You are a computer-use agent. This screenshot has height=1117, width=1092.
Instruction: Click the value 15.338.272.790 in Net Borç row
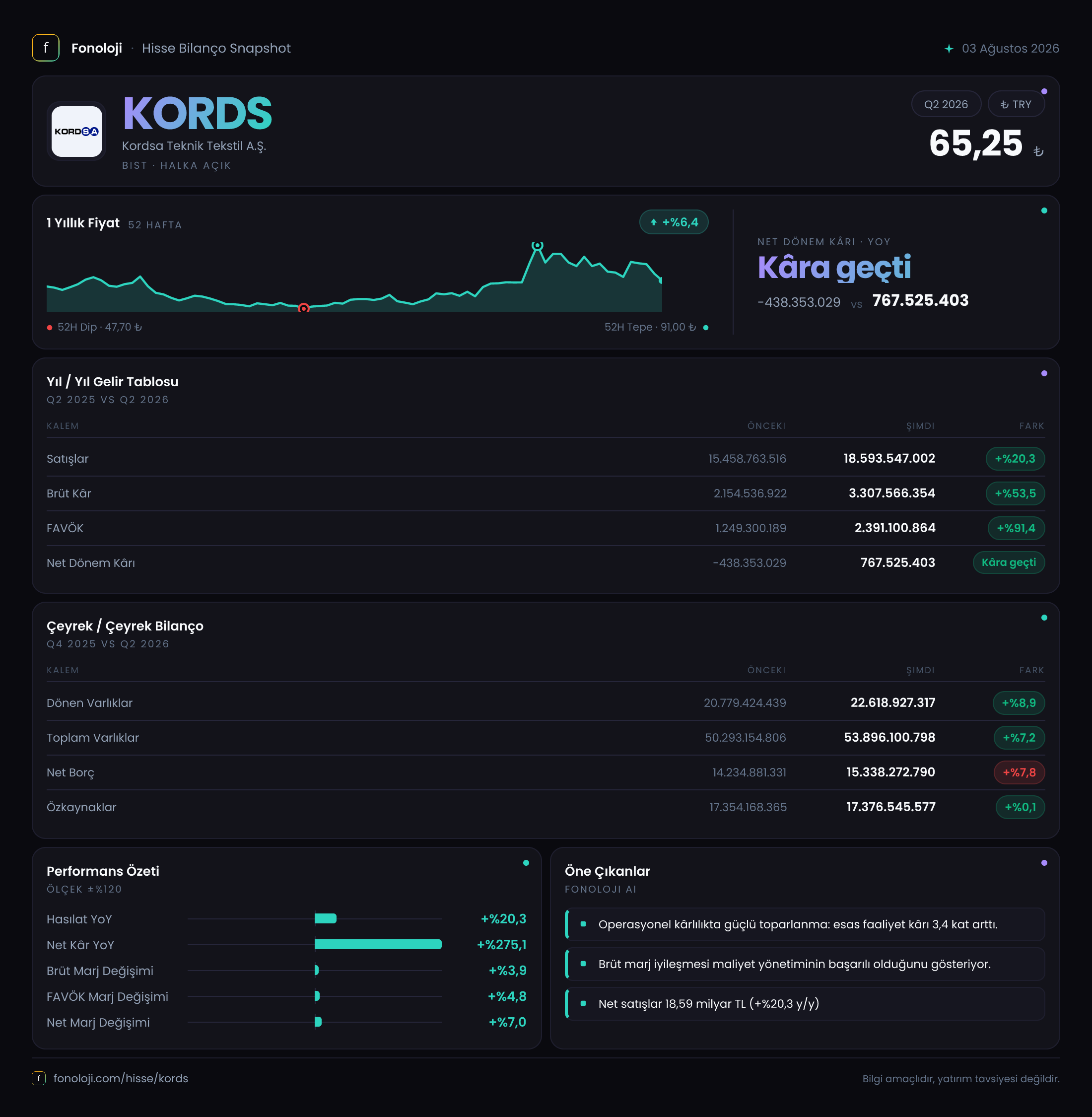[890, 772]
